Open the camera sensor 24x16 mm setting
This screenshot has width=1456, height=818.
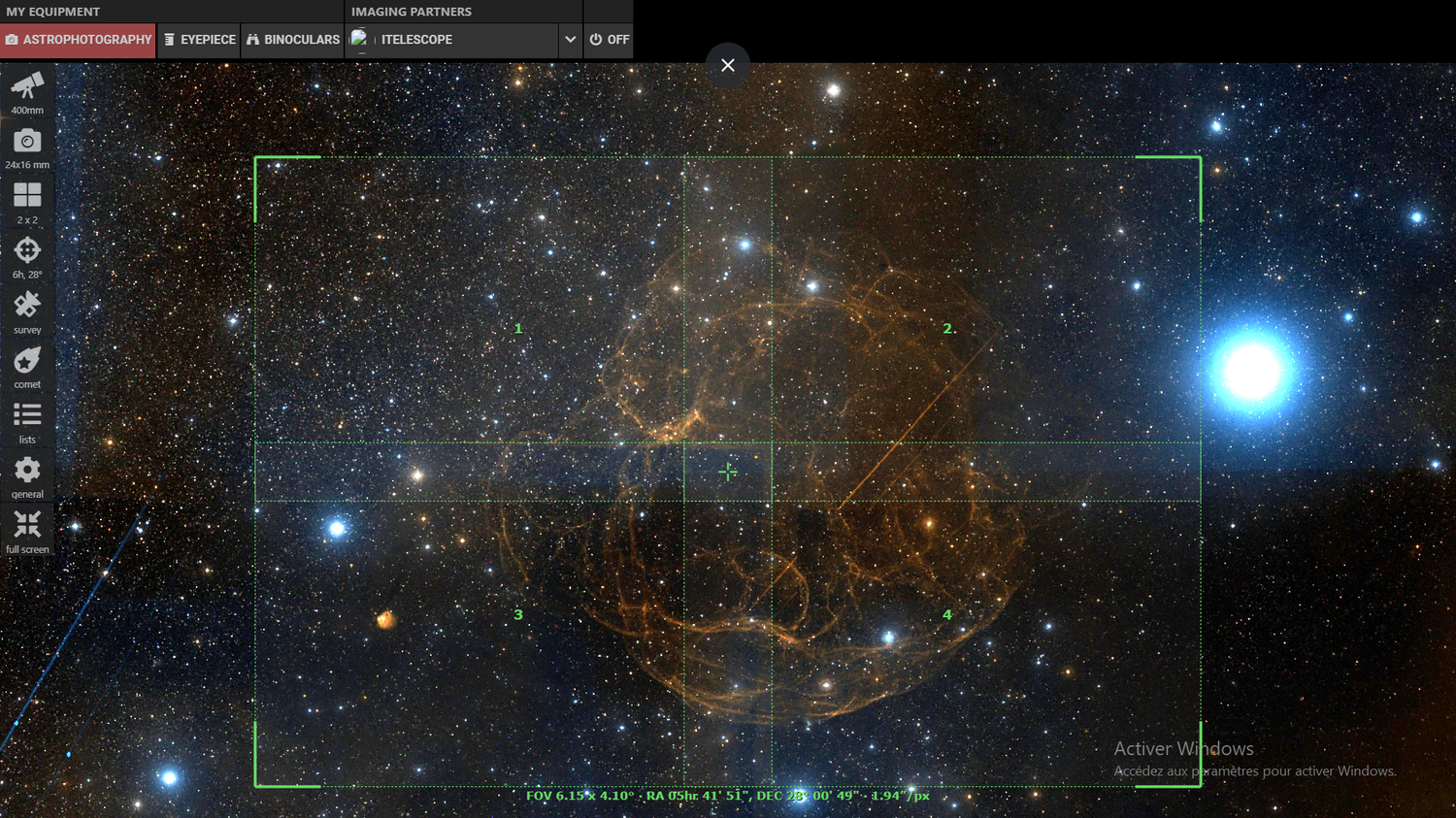(x=27, y=147)
